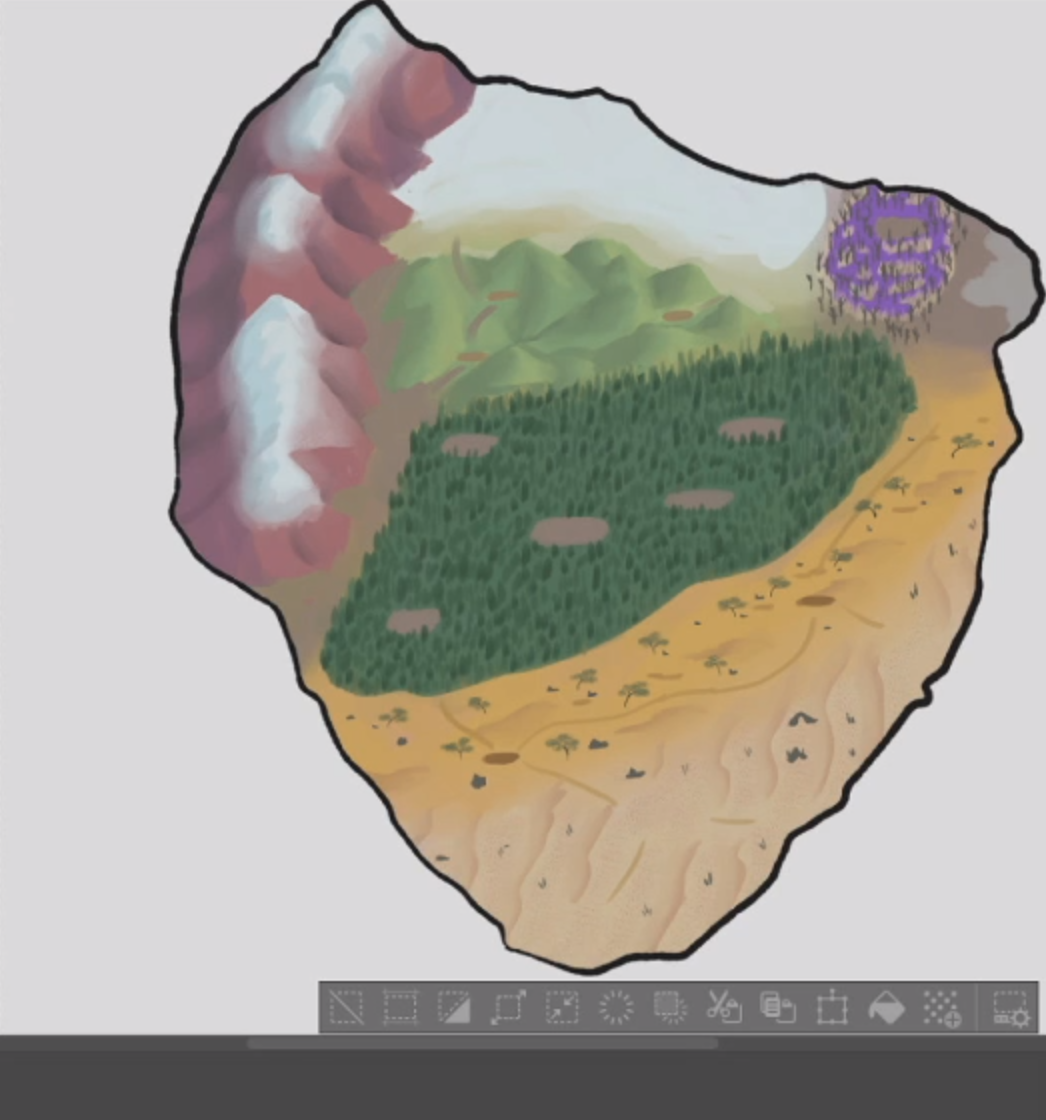
Task: Click the Deselect icon in selection launcher
Action: tap(346, 1007)
